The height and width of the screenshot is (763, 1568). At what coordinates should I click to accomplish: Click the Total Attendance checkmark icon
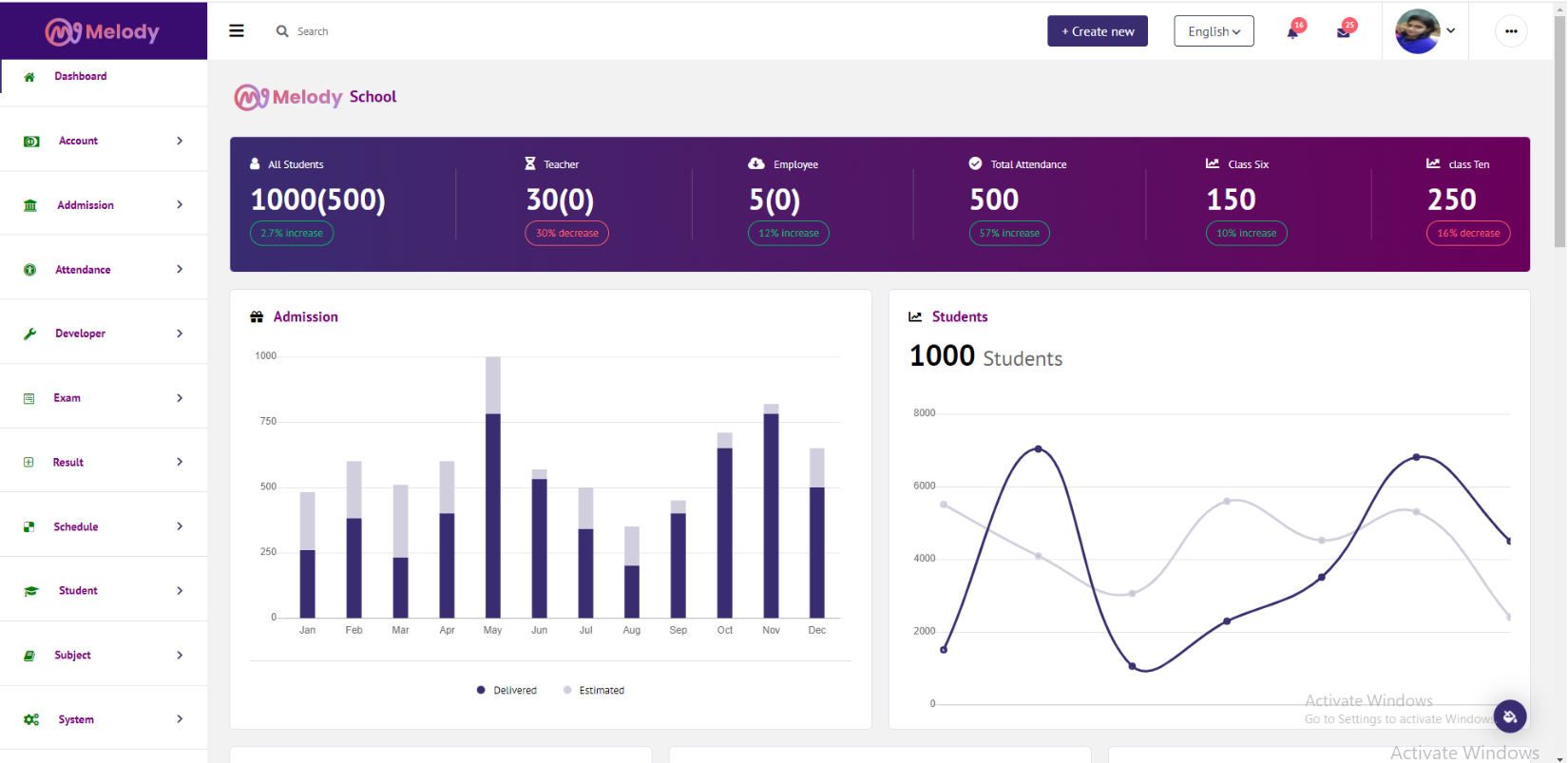point(975,163)
